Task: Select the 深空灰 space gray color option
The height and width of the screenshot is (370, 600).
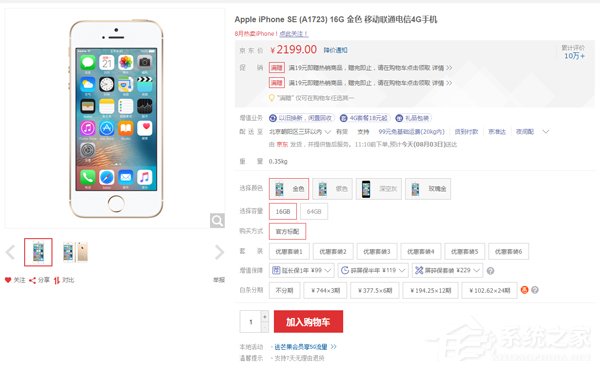Action: [x=379, y=189]
